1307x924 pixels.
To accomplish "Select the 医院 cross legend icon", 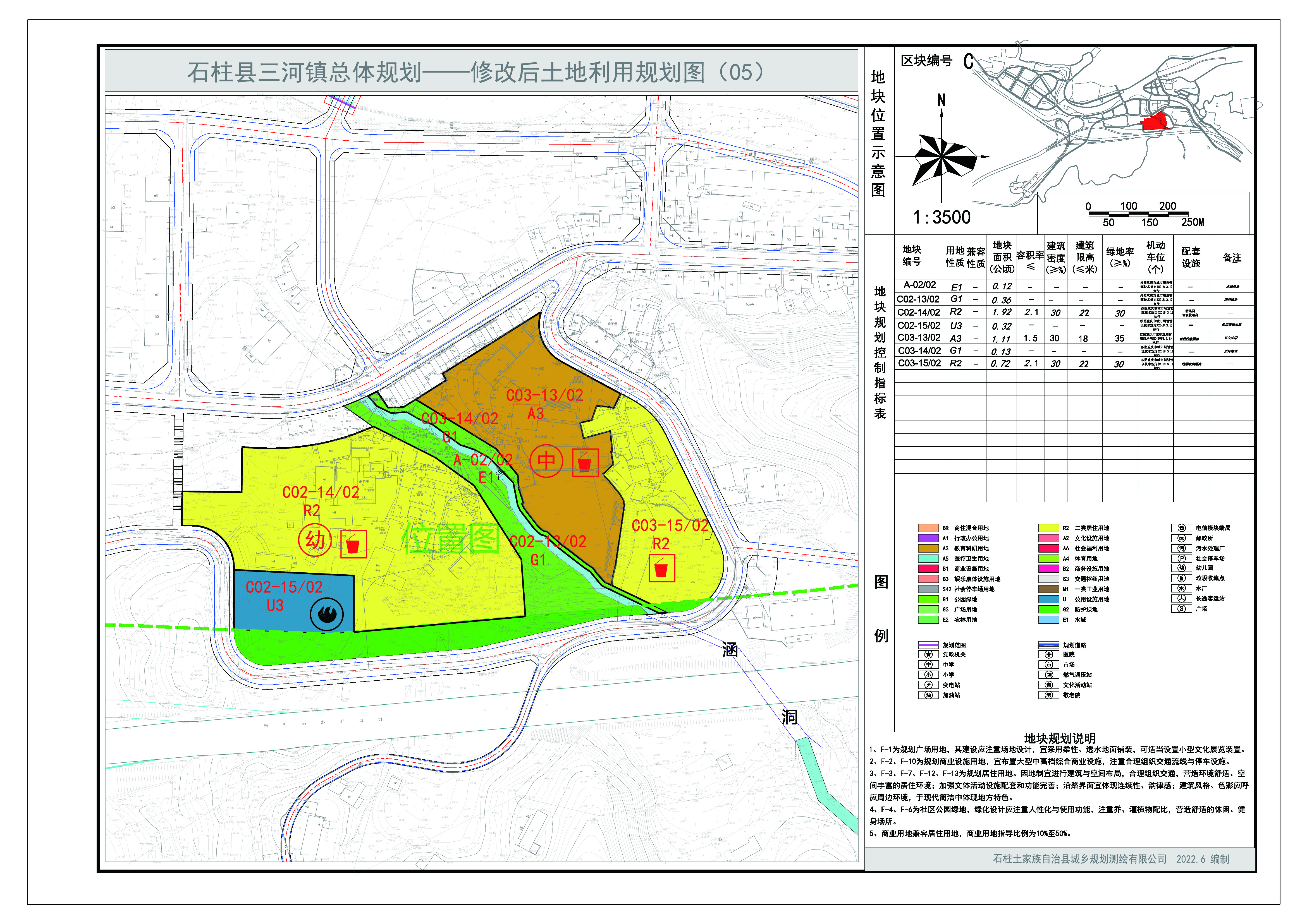I will 1048,654.
